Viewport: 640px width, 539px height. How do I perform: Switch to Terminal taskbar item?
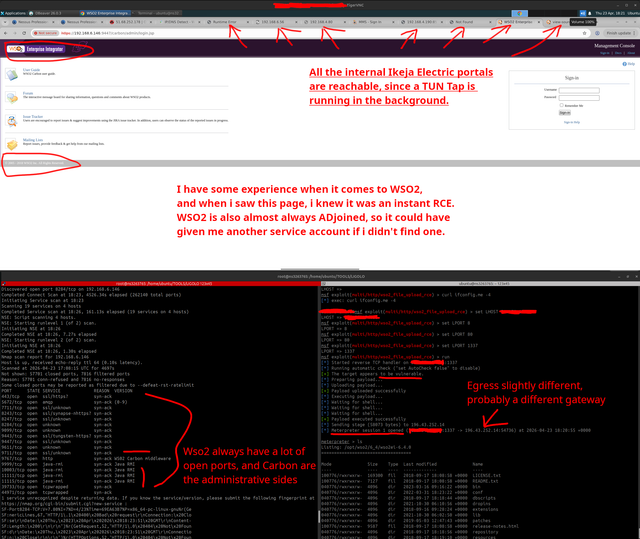coord(156,13)
